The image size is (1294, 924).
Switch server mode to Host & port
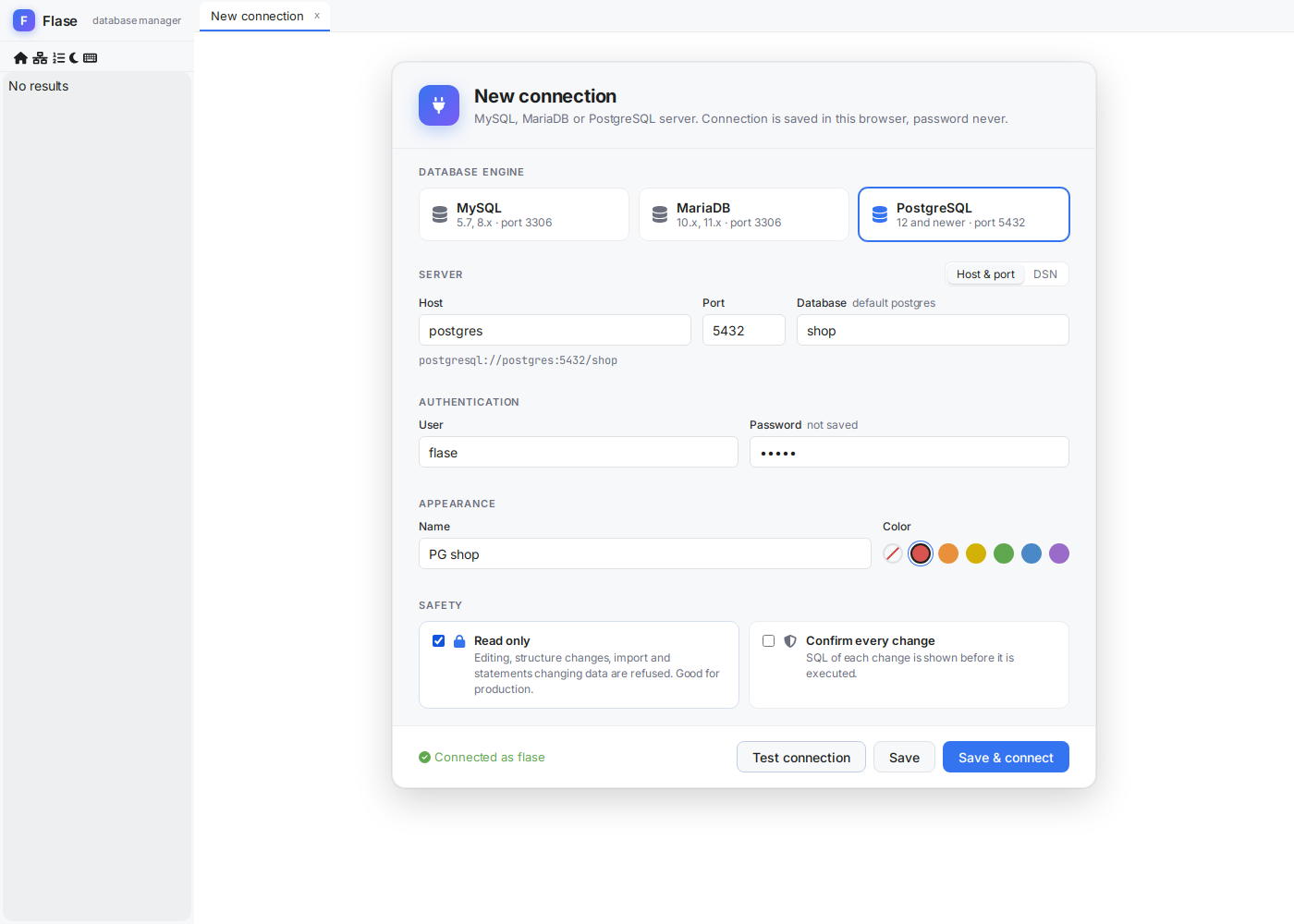click(985, 274)
